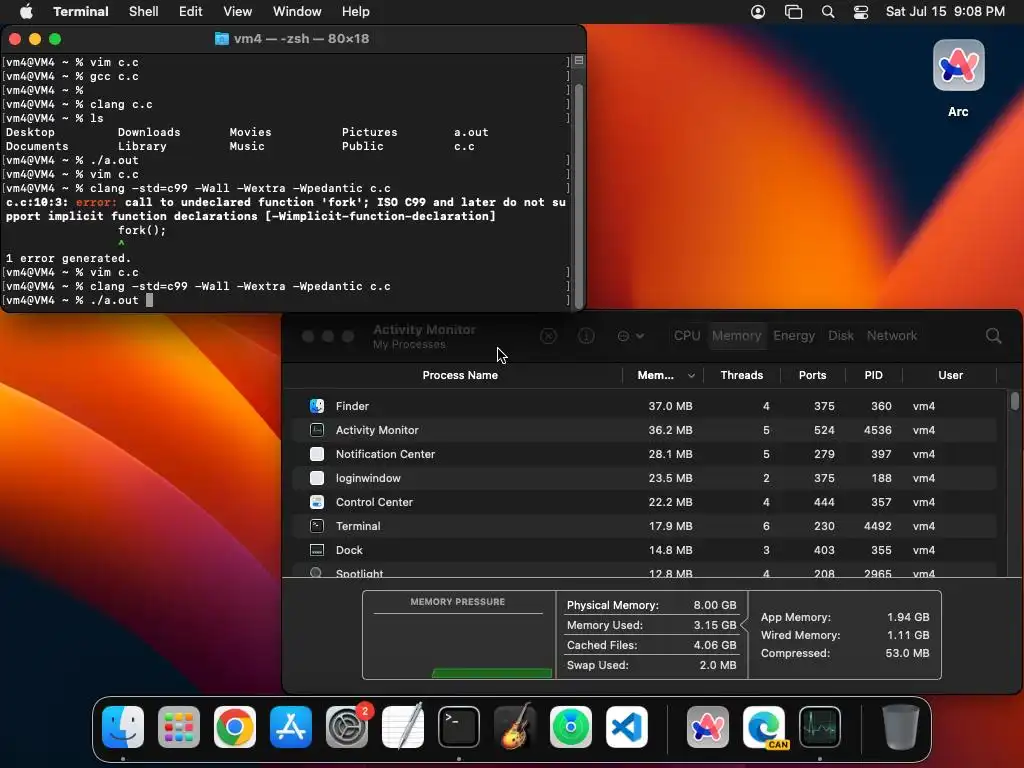This screenshot has width=1024, height=768.
Task: Open System Settings with badge in Dock
Action: pos(347,727)
